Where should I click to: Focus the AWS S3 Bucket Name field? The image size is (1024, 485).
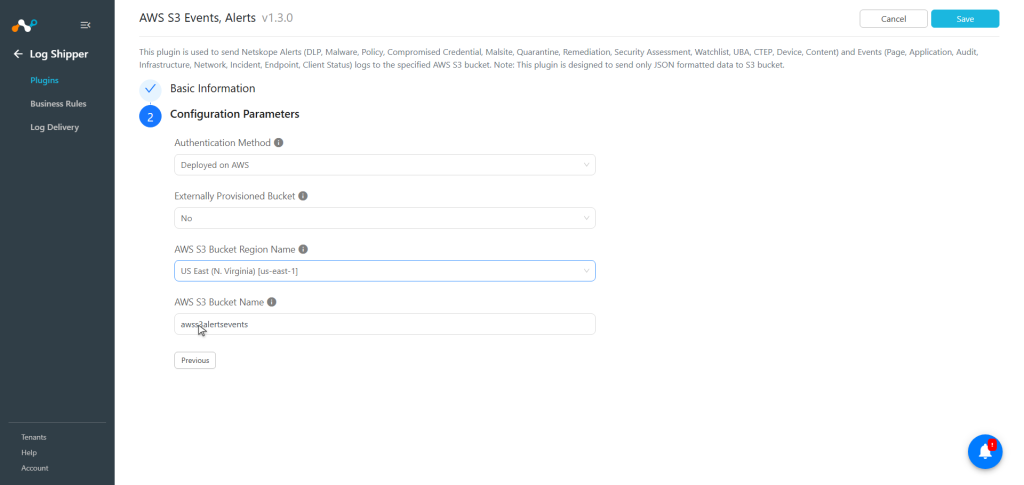(385, 324)
